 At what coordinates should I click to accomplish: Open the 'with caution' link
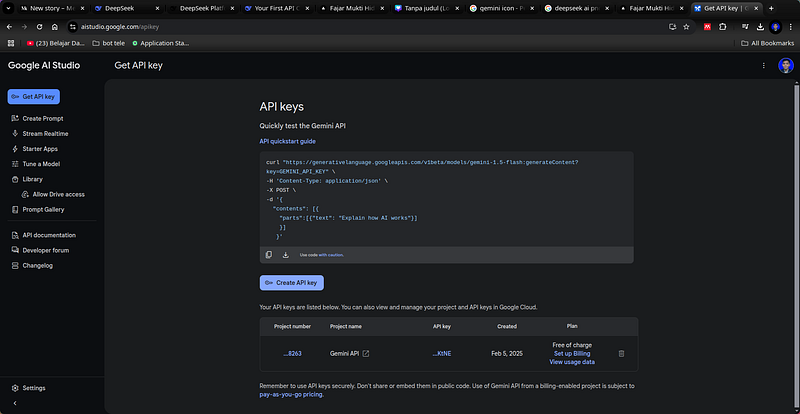(331, 255)
